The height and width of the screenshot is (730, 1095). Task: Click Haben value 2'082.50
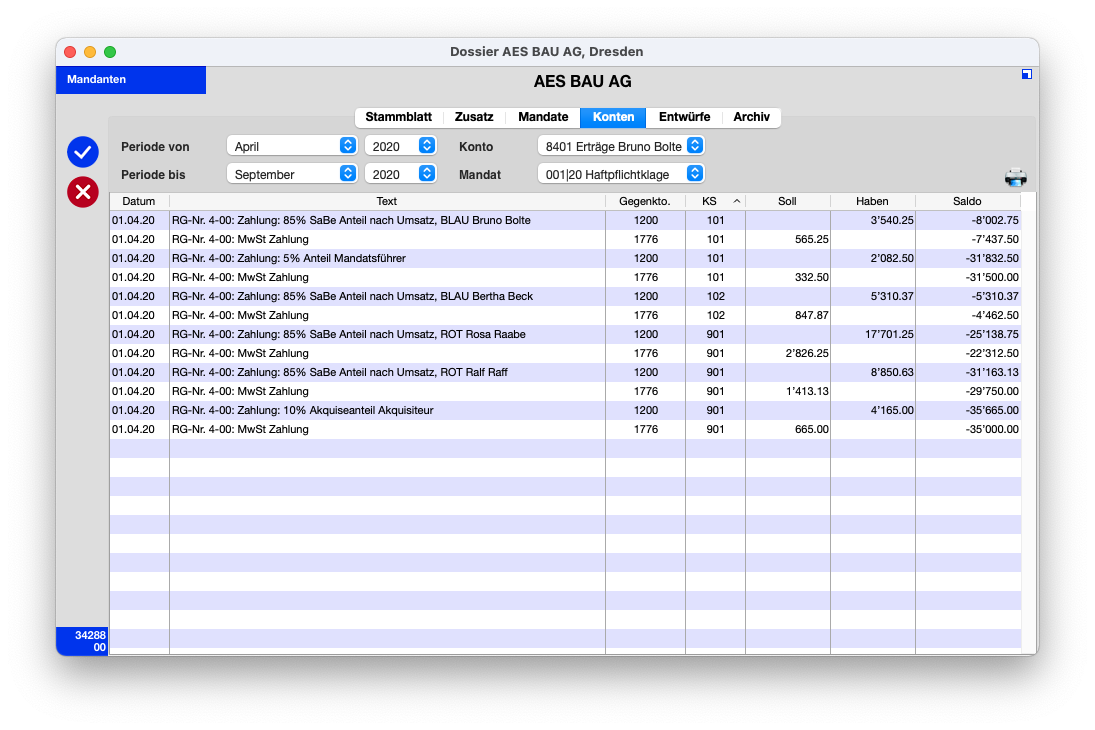click(892, 258)
